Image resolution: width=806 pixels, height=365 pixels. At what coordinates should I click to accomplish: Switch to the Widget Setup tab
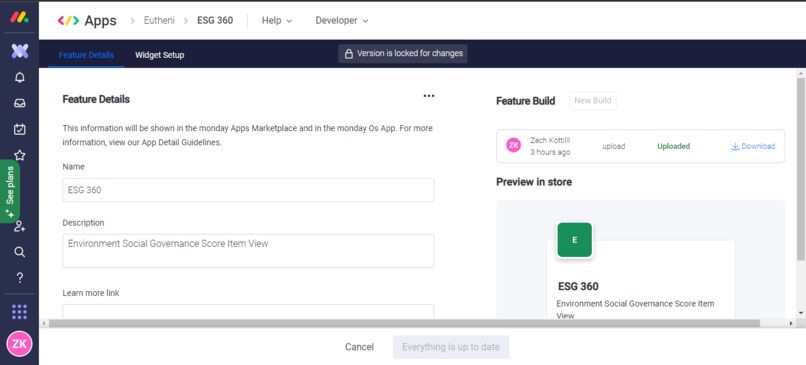click(x=159, y=55)
